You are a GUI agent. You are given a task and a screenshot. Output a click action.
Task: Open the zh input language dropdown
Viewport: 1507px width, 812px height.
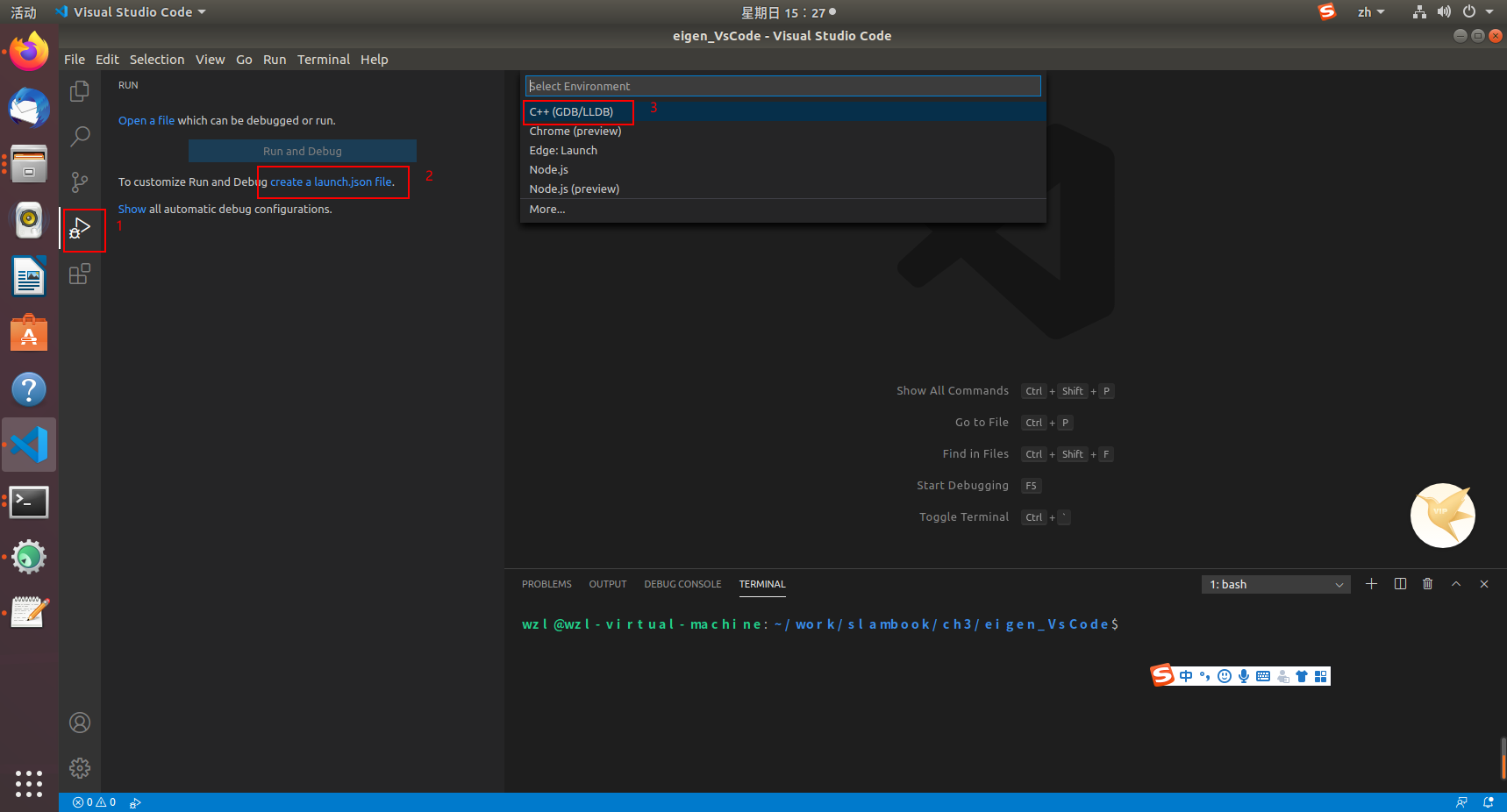[x=1371, y=12]
